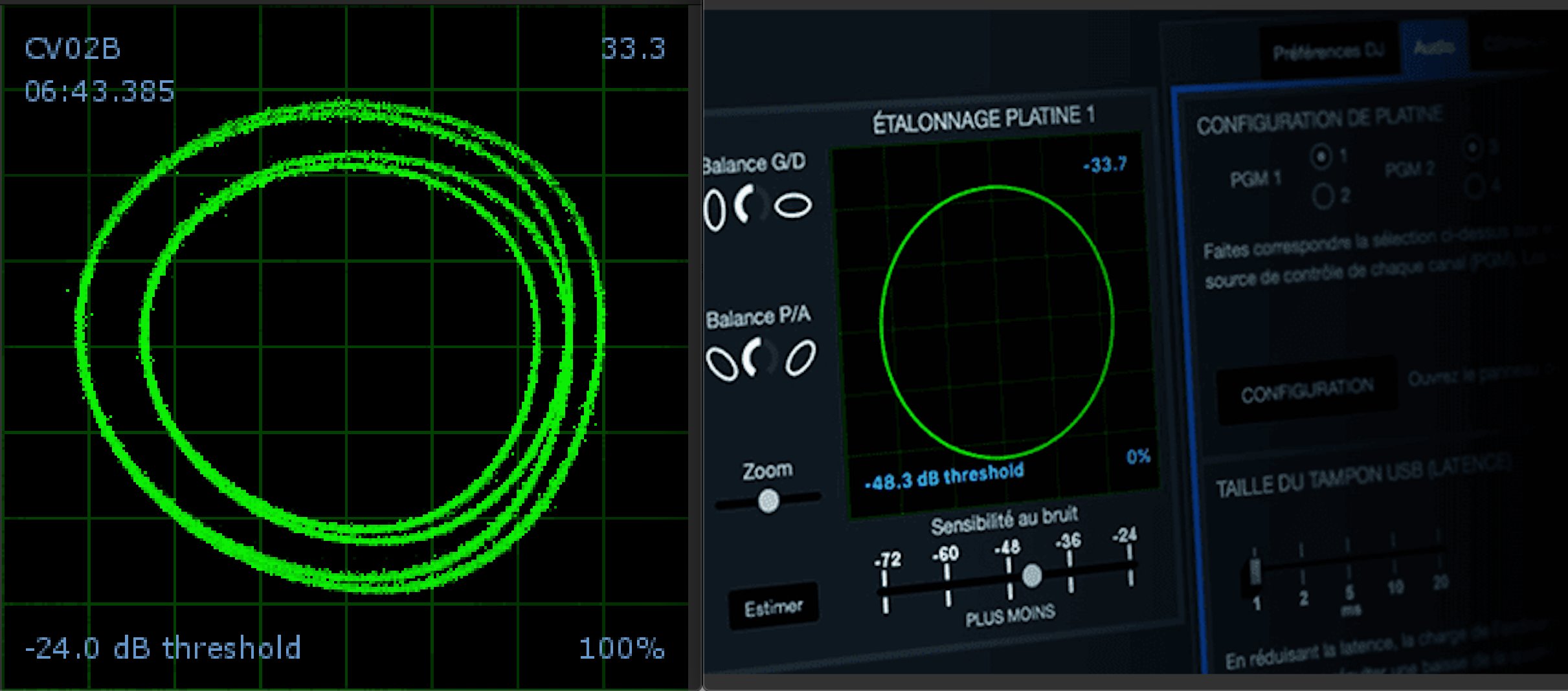Click the CONFIGURATION button
The width and height of the screenshot is (1568, 691).
(1306, 391)
